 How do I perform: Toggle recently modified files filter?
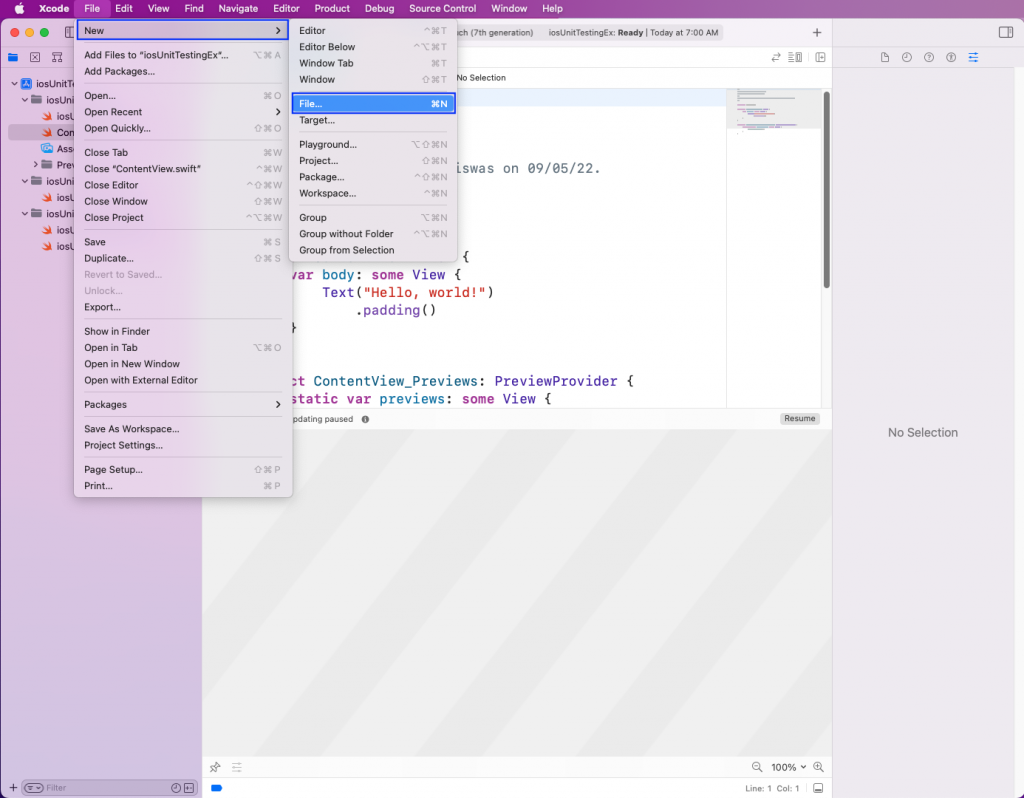[x=176, y=788]
